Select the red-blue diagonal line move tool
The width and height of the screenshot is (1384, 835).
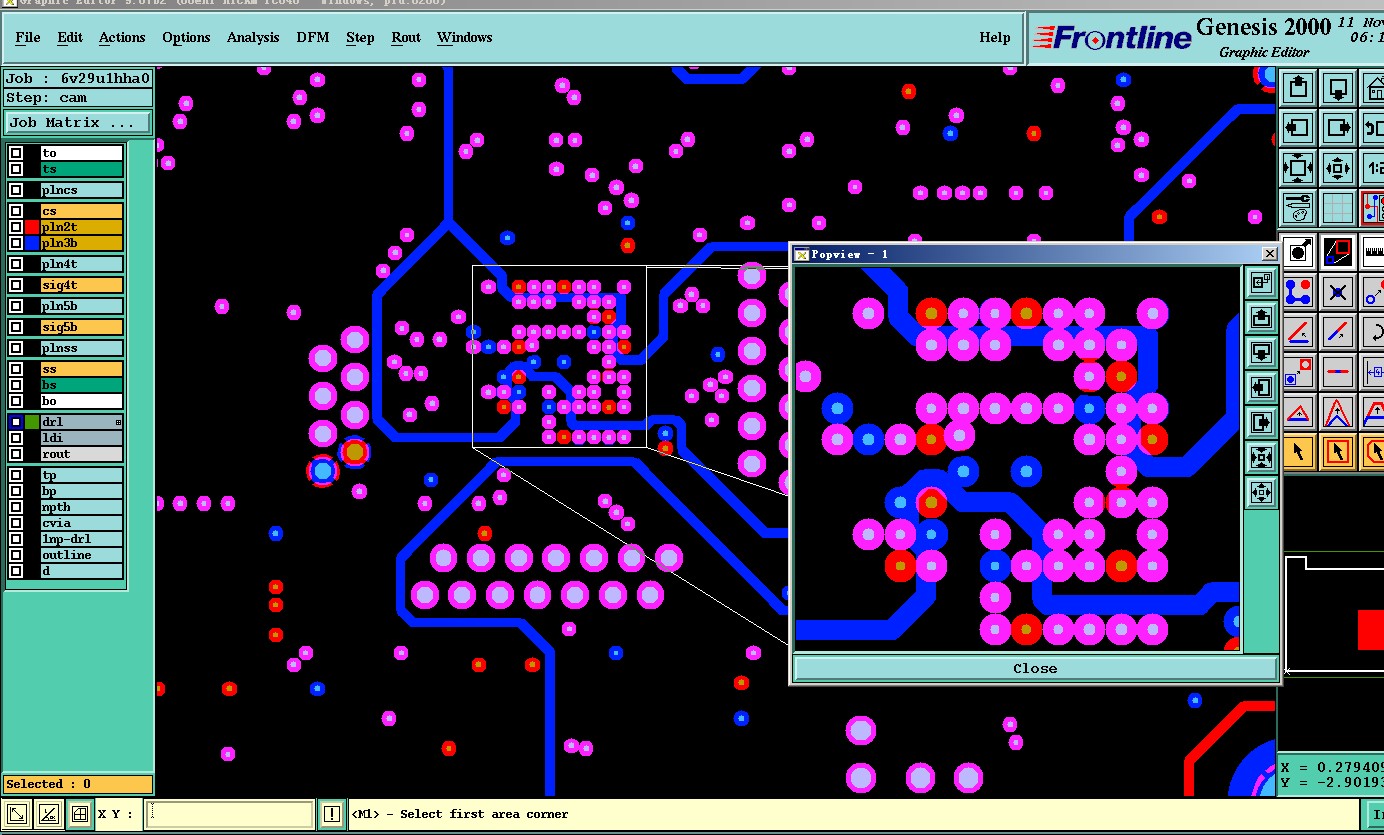[1338, 332]
